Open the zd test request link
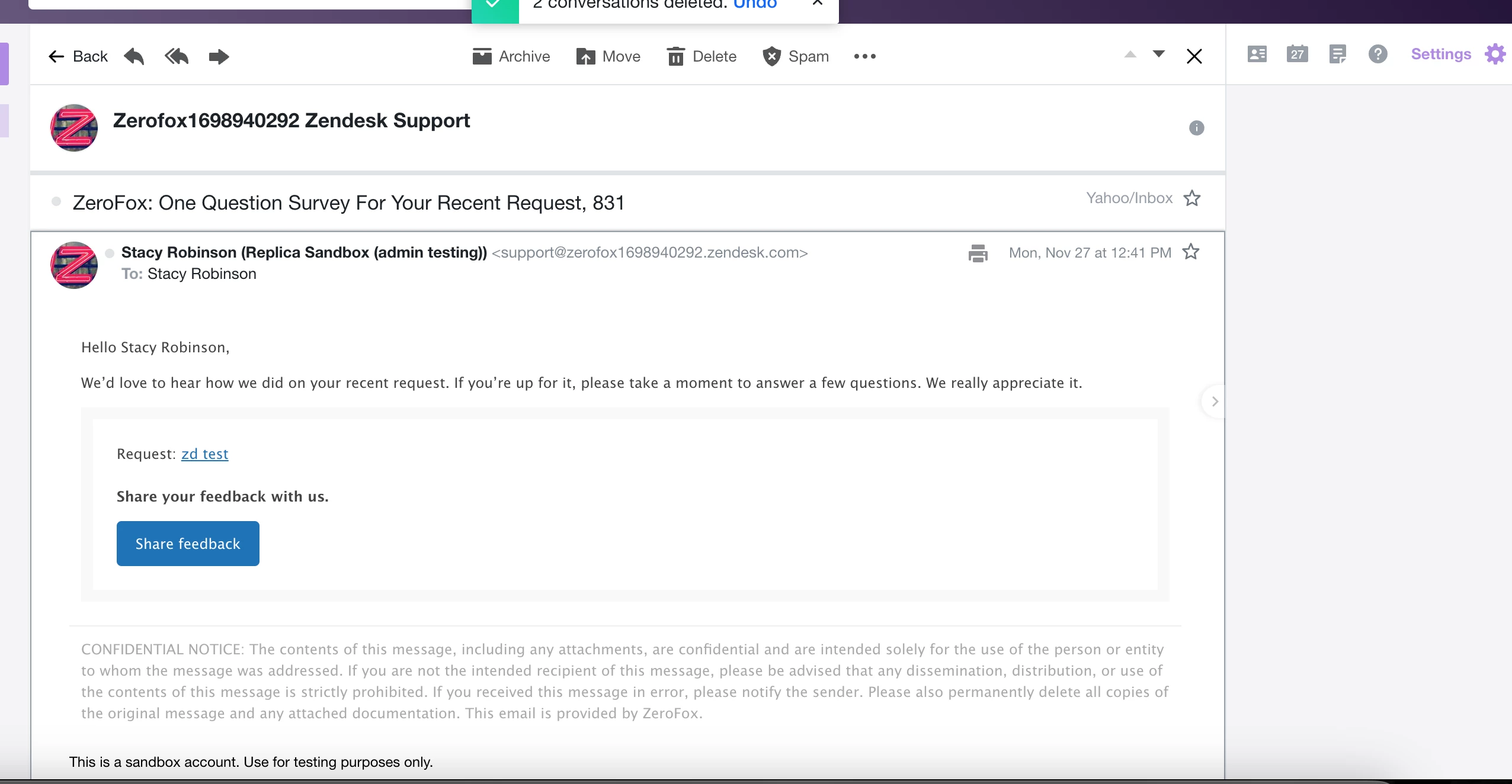The width and height of the screenshot is (1512, 784). 204,454
